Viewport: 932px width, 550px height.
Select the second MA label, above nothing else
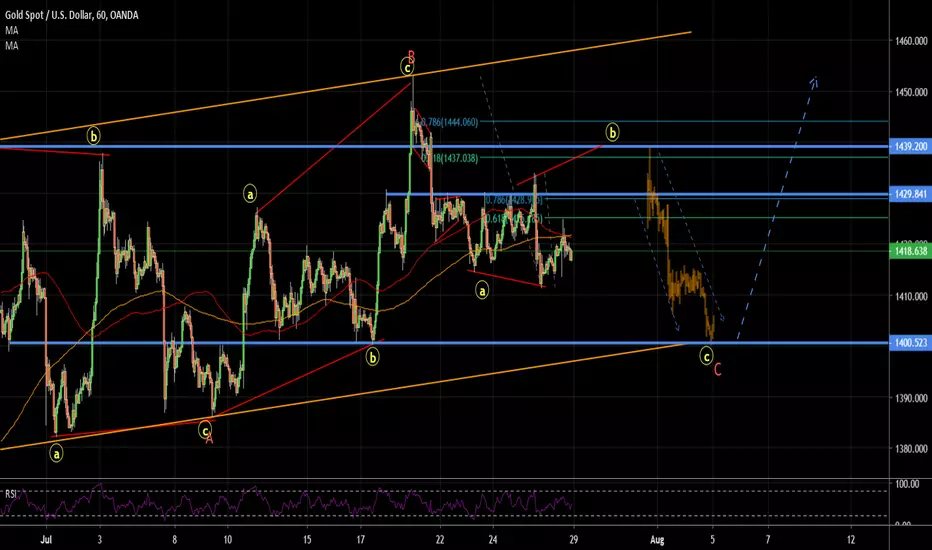[x=11, y=46]
